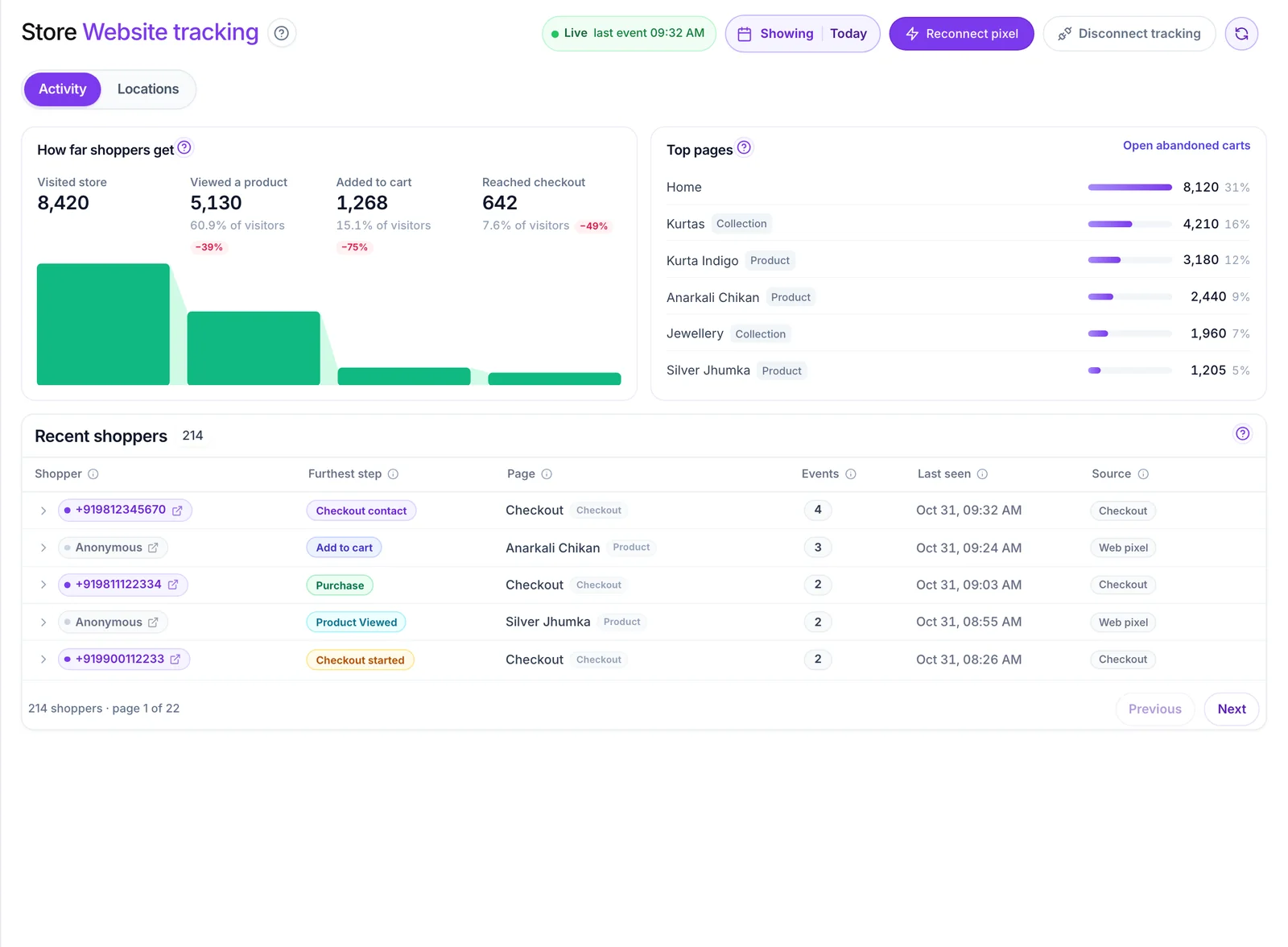Click the 214 shoppers page 1 of 22 text
This screenshot has width=1288, height=947.
coord(104,709)
